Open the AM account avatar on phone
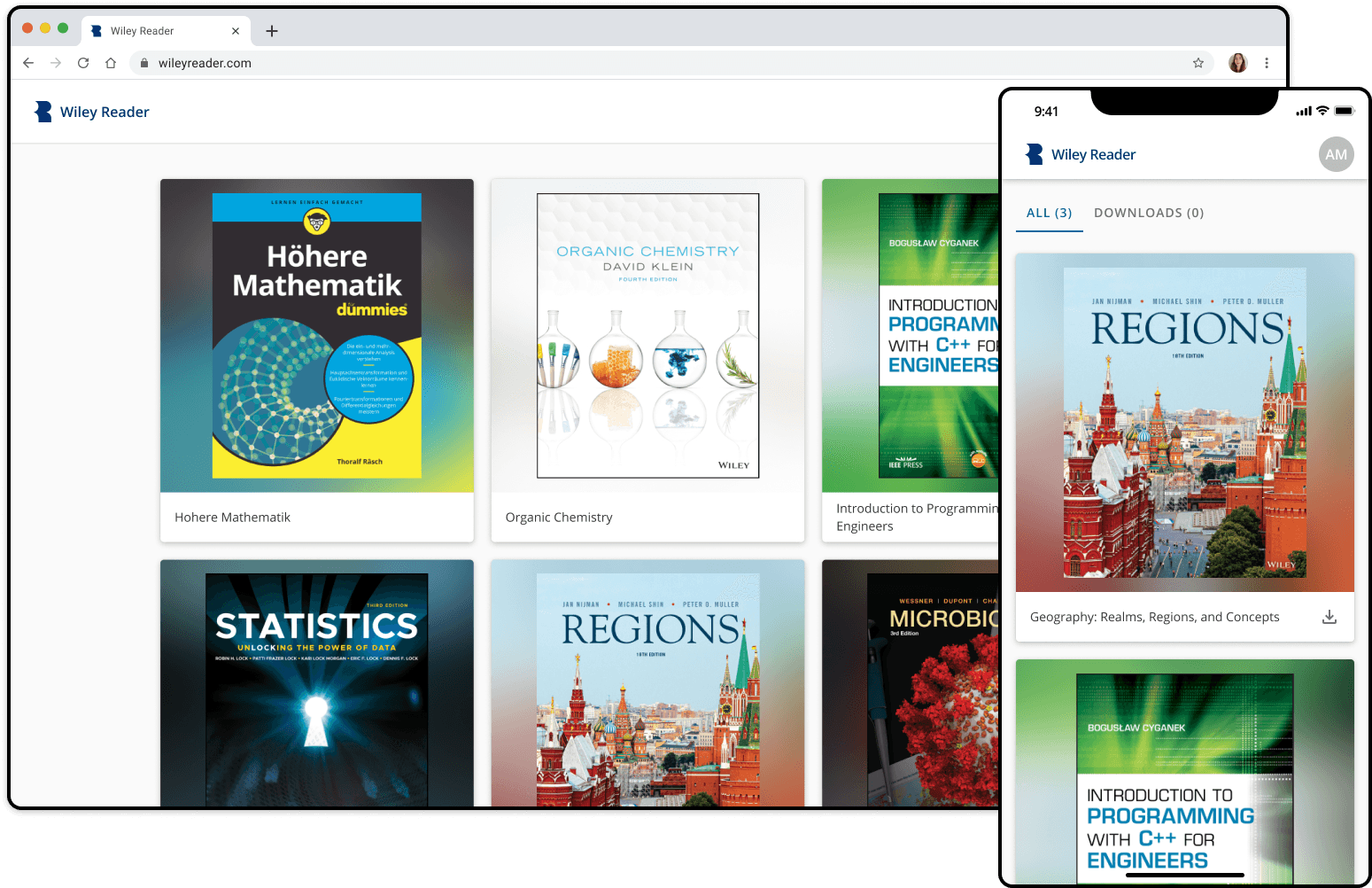This screenshot has height=888, width=1372. [1337, 154]
